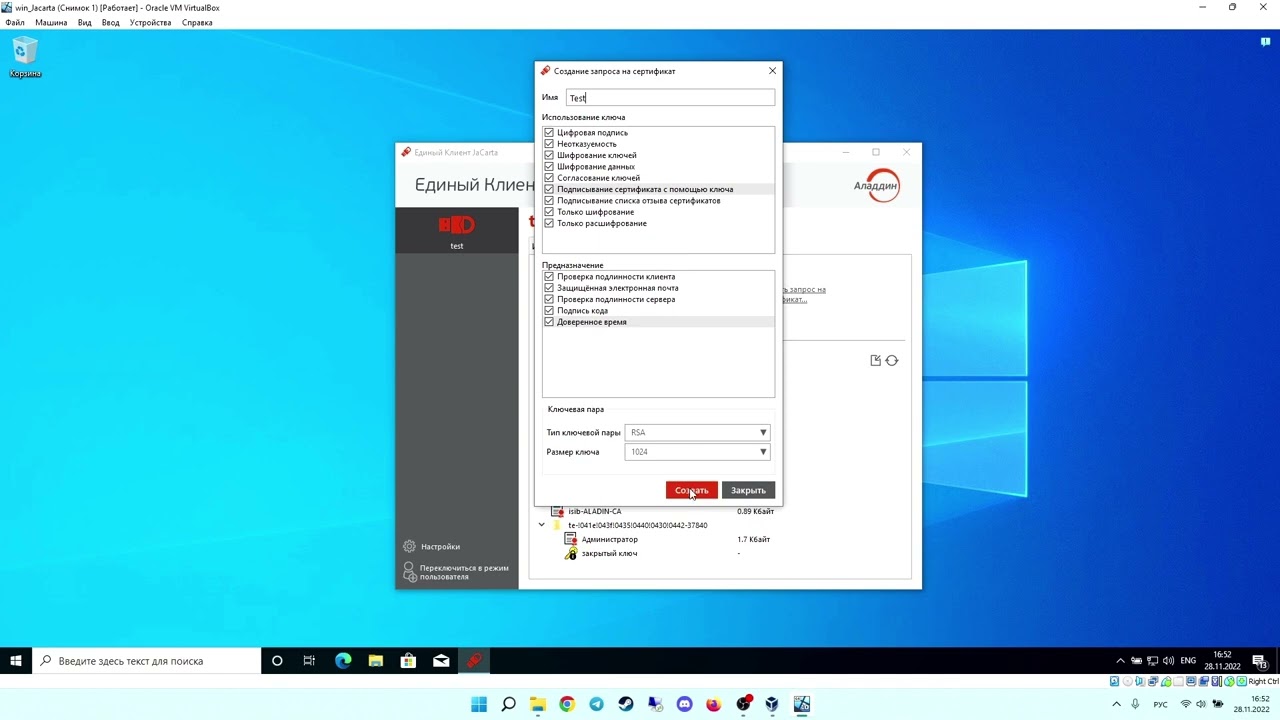Toggle the Согласование ключей checkbox
The height and width of the screenshot is (720, 1280).
click(549, 178)
